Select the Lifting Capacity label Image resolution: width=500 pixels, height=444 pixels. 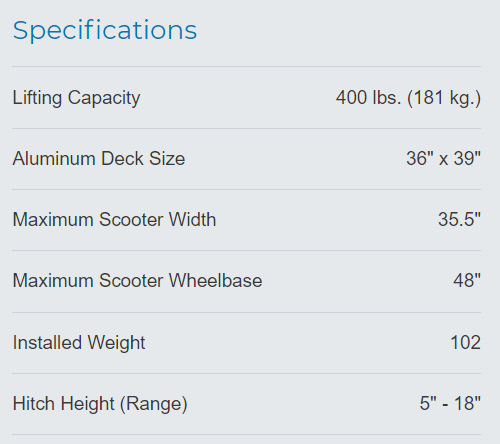[76, 99]
